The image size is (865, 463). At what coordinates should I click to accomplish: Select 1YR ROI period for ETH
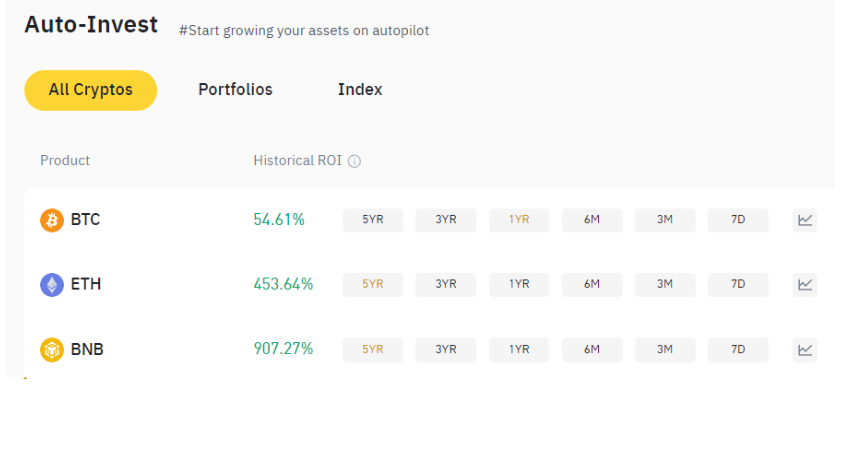[x=519, y=285]
